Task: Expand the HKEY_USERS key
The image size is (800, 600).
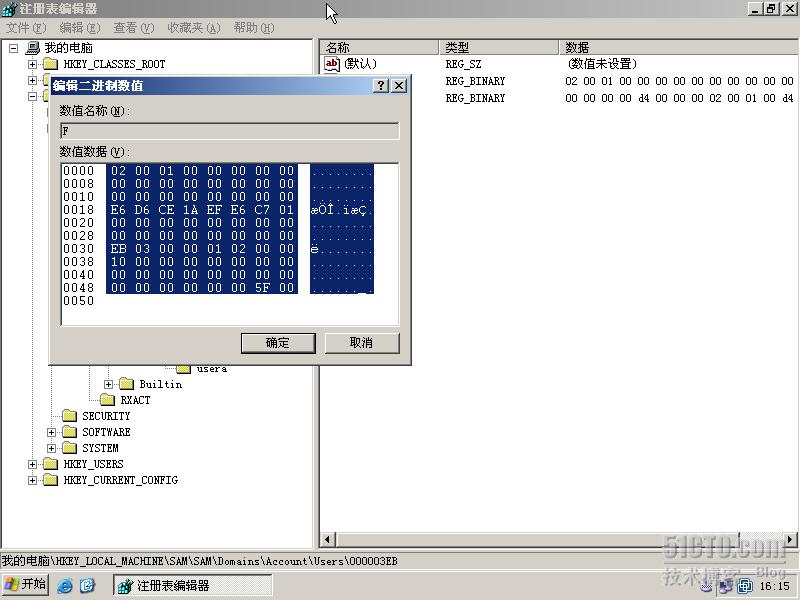Action: click(x=33, y=464)
